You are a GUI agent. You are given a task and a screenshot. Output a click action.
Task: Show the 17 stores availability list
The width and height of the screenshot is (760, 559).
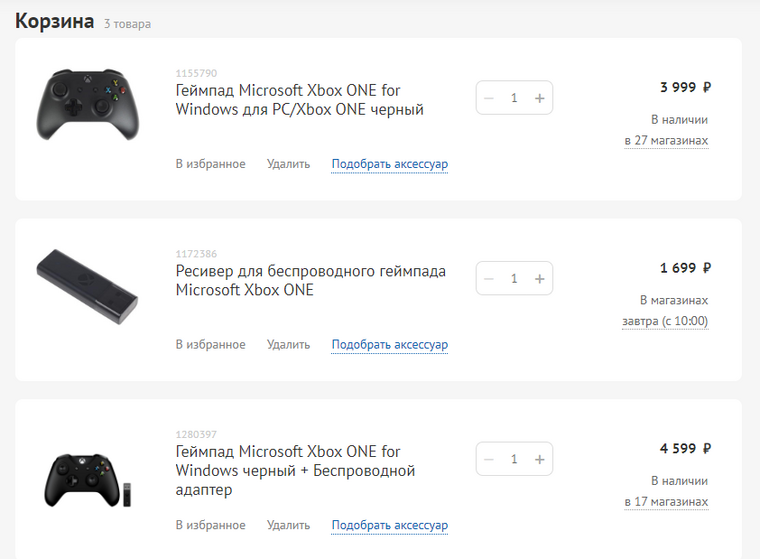pyautogui.click(x=666, y=501)
